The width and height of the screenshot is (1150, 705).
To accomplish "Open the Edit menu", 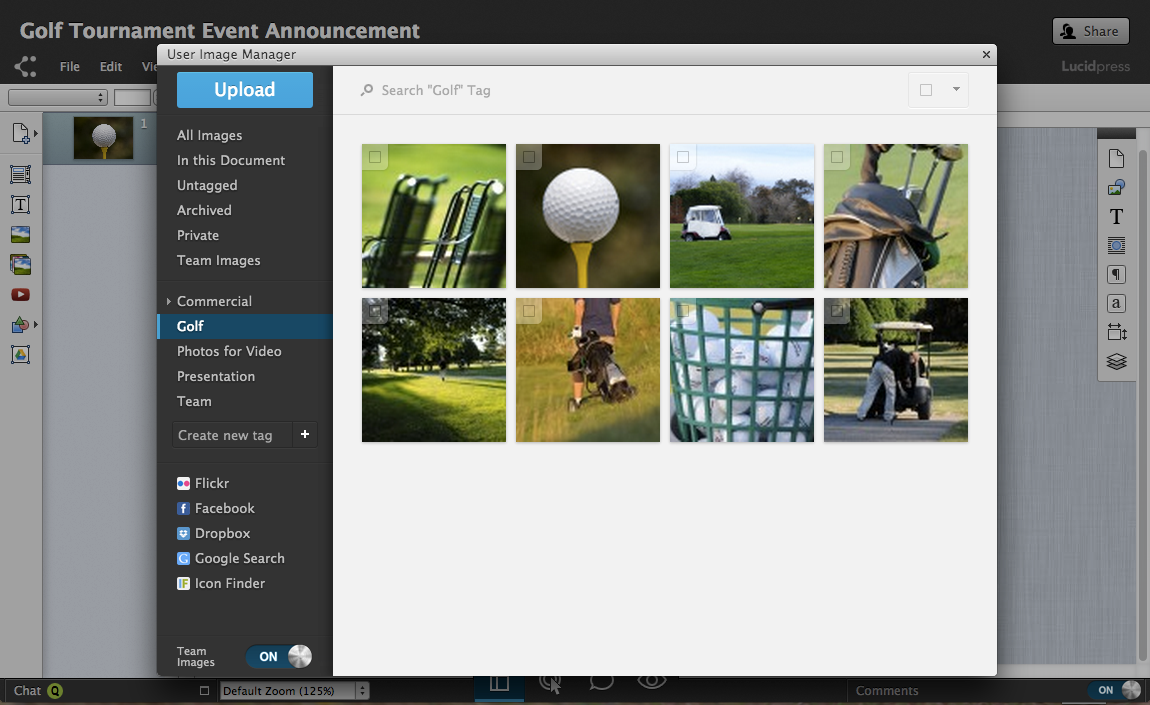I will pyautogui.click(x=110, y=66).
